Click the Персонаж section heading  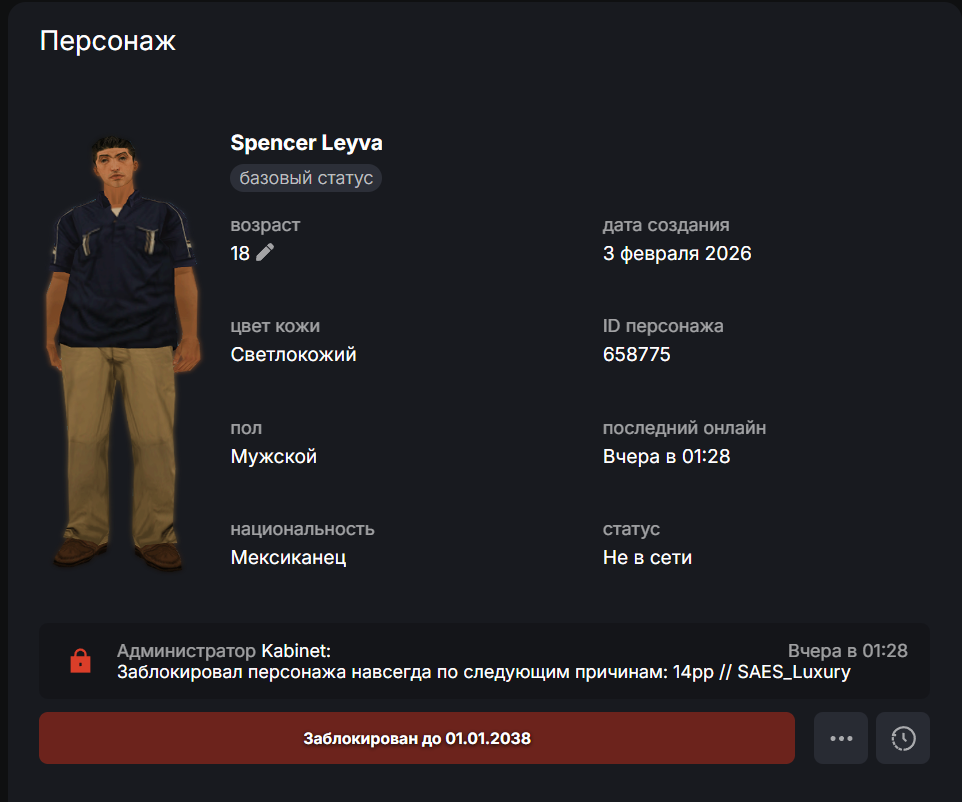107,41
